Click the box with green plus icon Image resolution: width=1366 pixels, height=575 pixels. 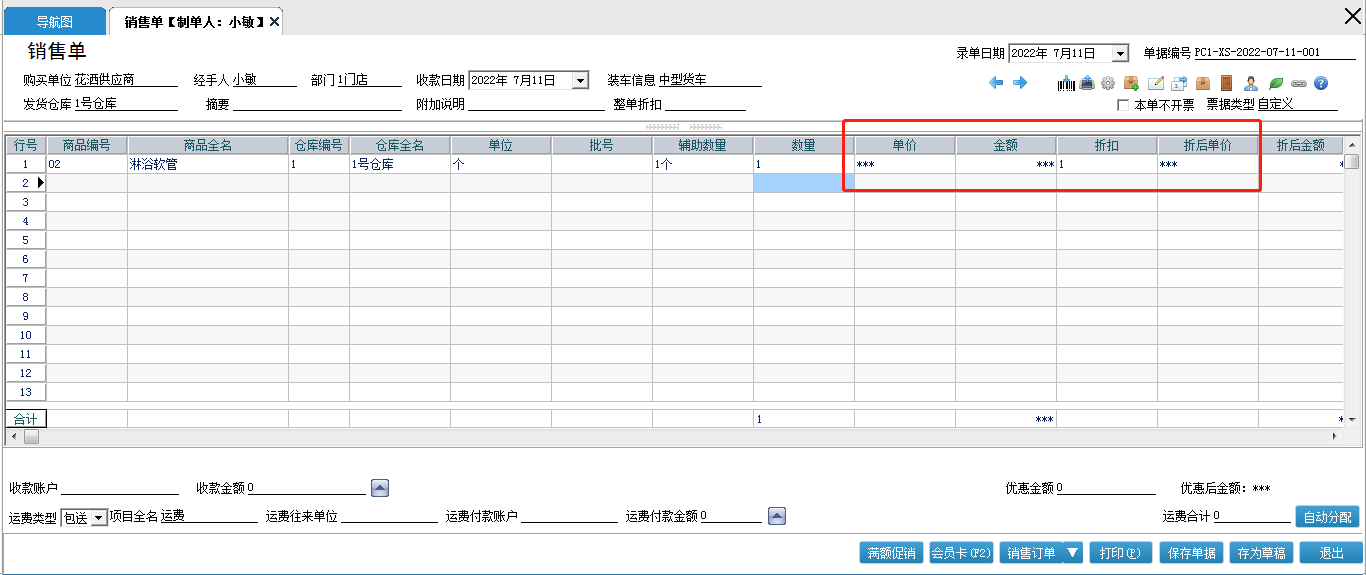1132,84
